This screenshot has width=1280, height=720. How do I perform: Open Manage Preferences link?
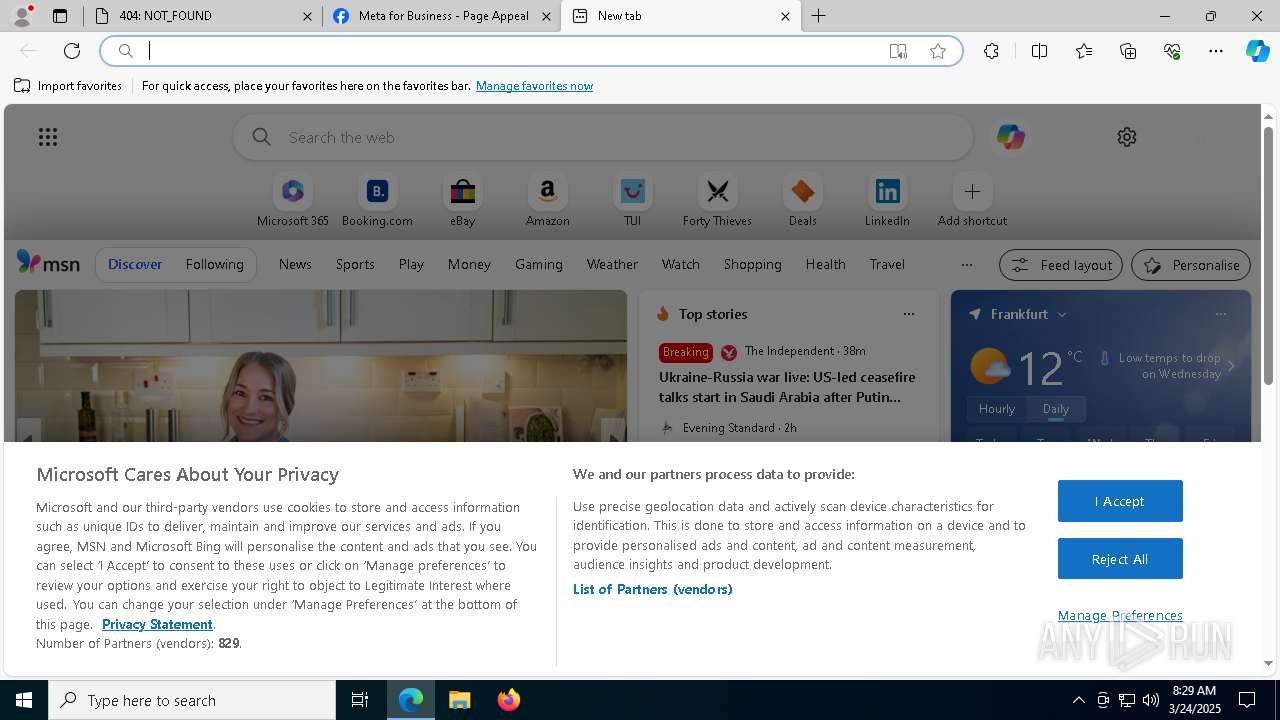point(1120,615)
